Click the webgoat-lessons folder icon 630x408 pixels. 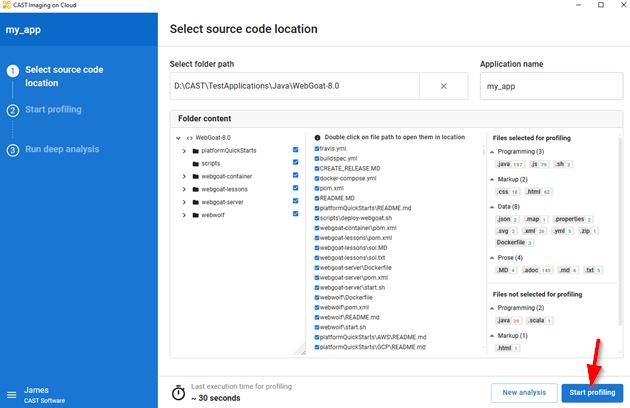tap(196, 189)
